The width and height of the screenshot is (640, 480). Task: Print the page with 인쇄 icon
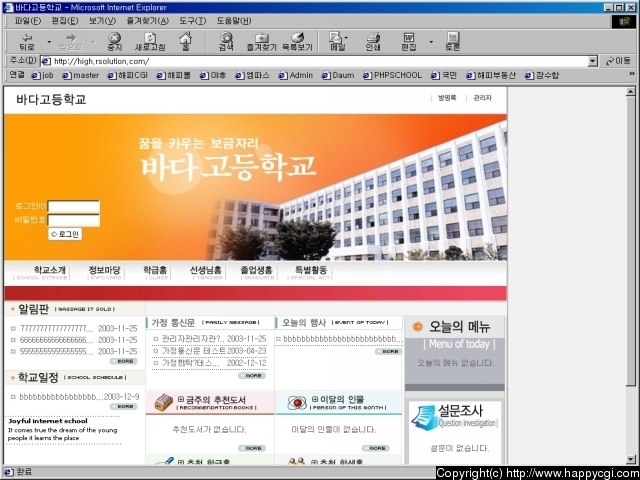(x=373, y=42)
